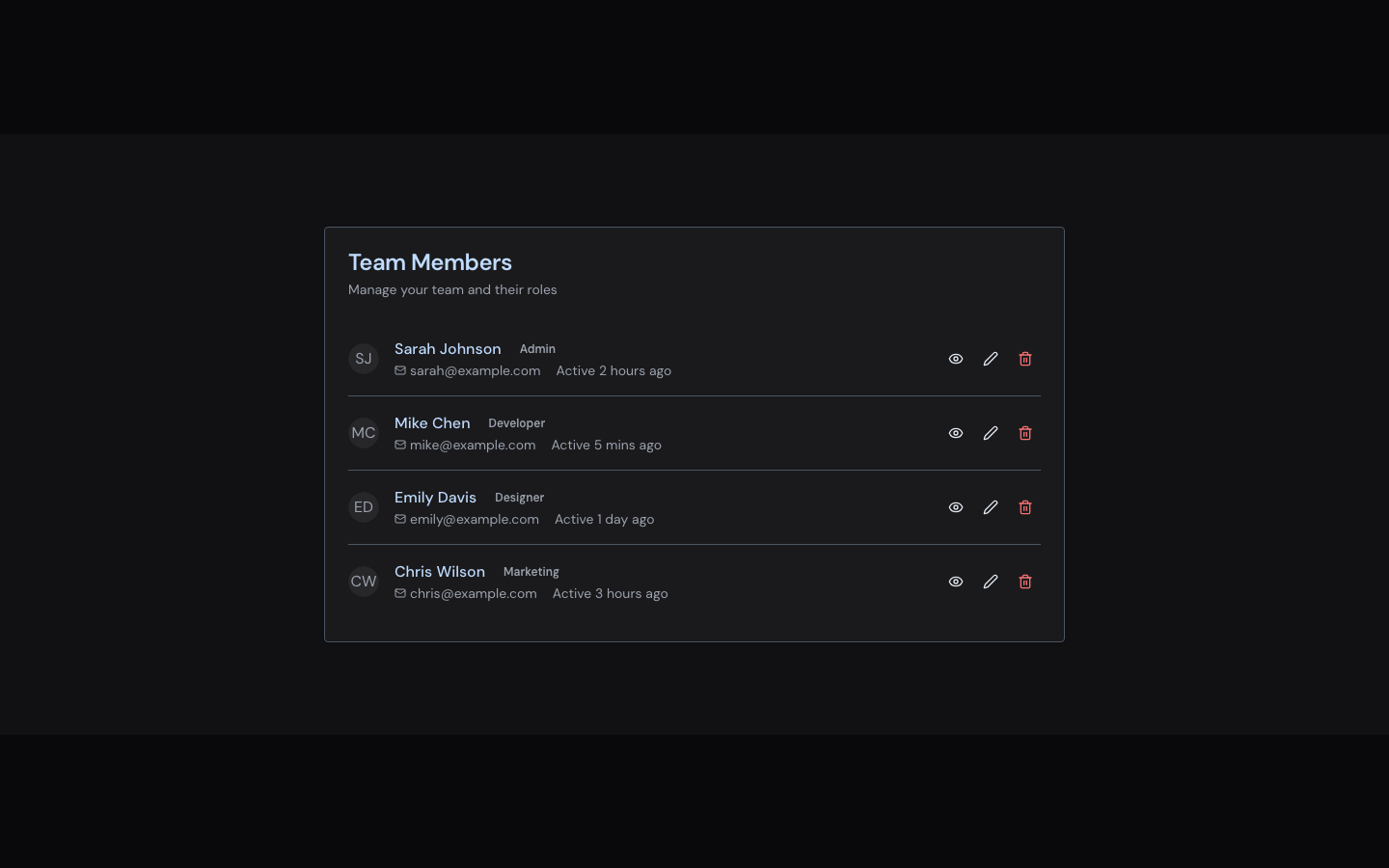1389x868 pixels.
Task: View Mike Chen's details via eye icon
Action: click(956, 433)
